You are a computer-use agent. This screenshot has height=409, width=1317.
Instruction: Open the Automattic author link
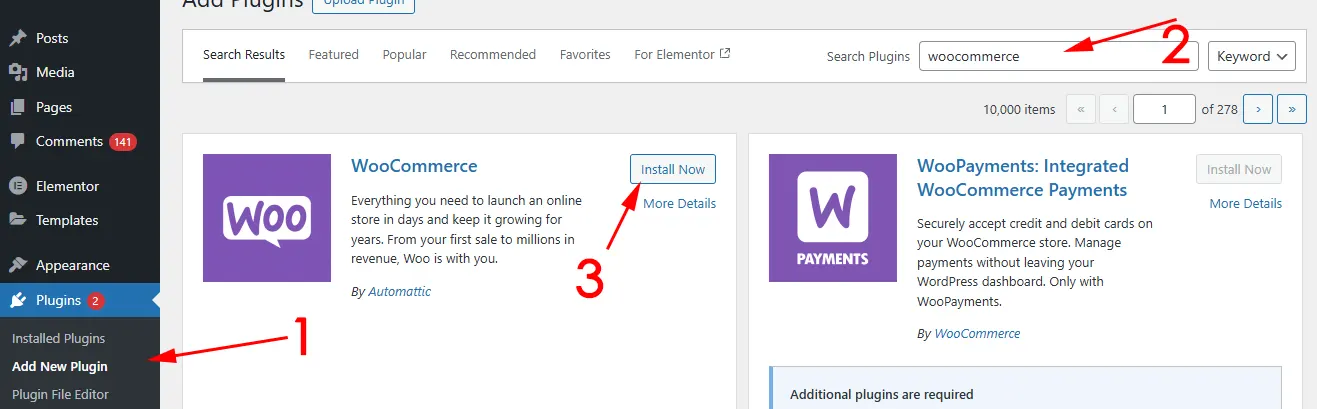pos(399,291)
